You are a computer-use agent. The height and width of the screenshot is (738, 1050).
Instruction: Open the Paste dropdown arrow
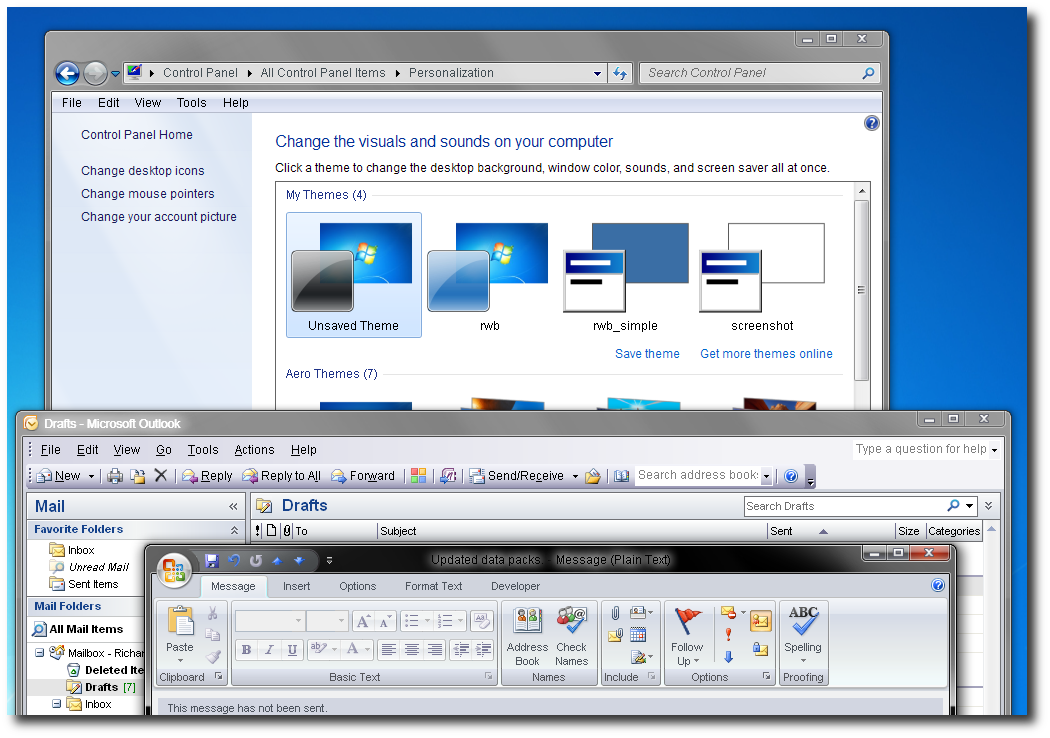coord(179,660)
